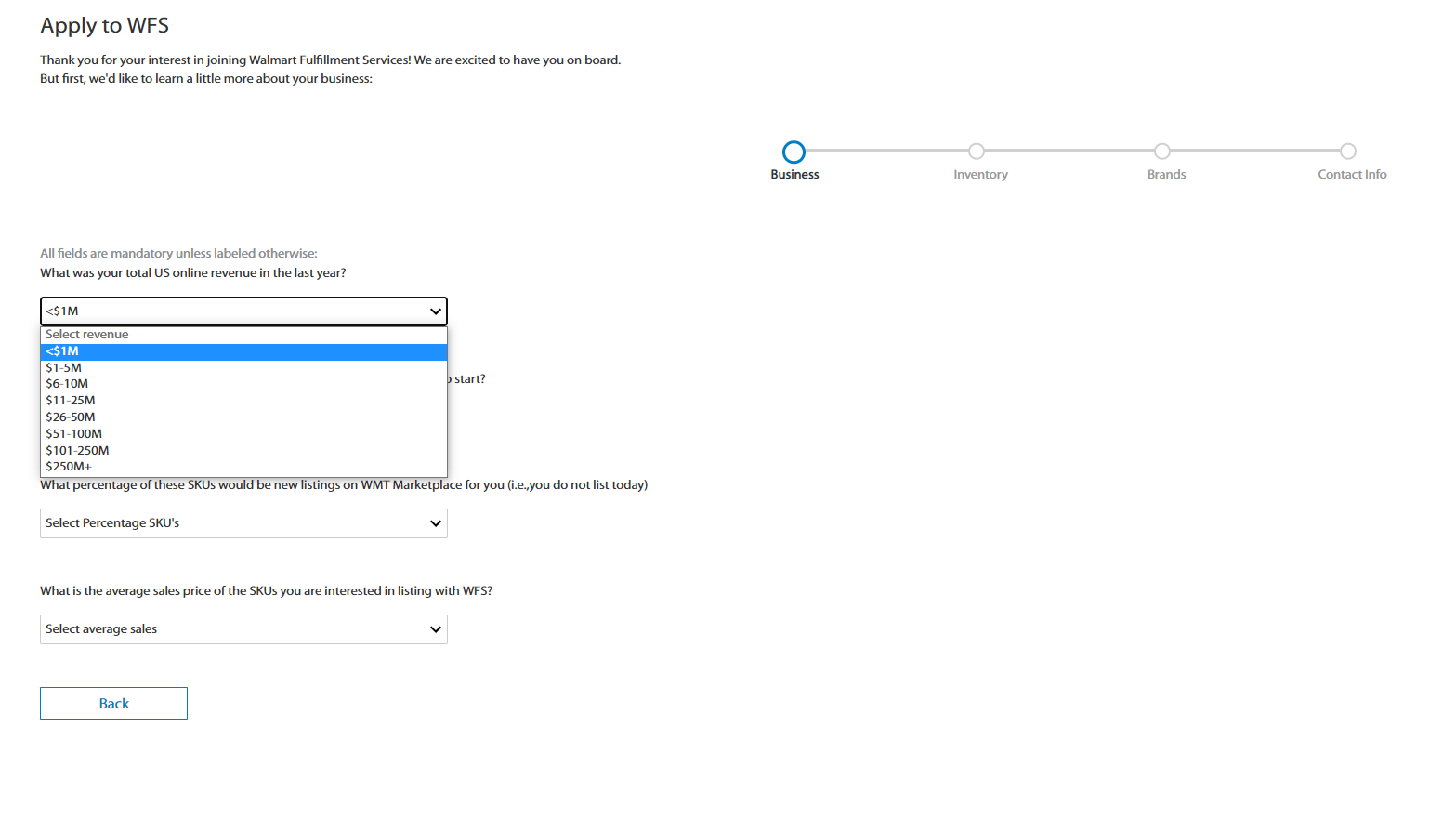Pick the $6-10M revenue option

point(243,384)
